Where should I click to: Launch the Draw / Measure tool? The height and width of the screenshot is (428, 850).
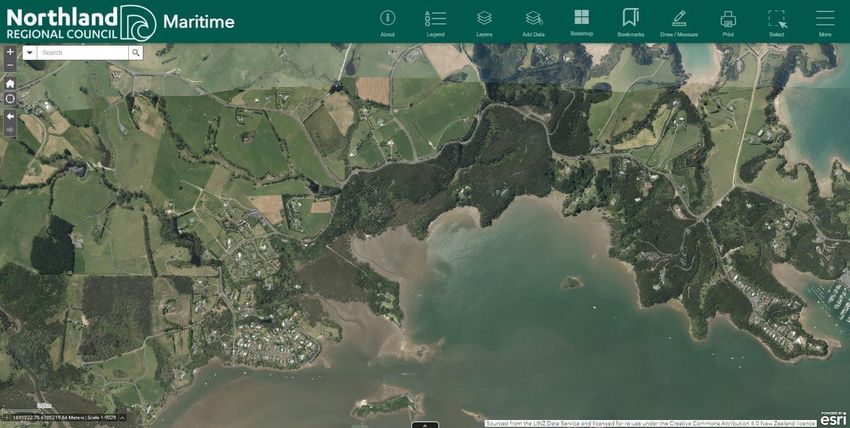tap(679, 22)
